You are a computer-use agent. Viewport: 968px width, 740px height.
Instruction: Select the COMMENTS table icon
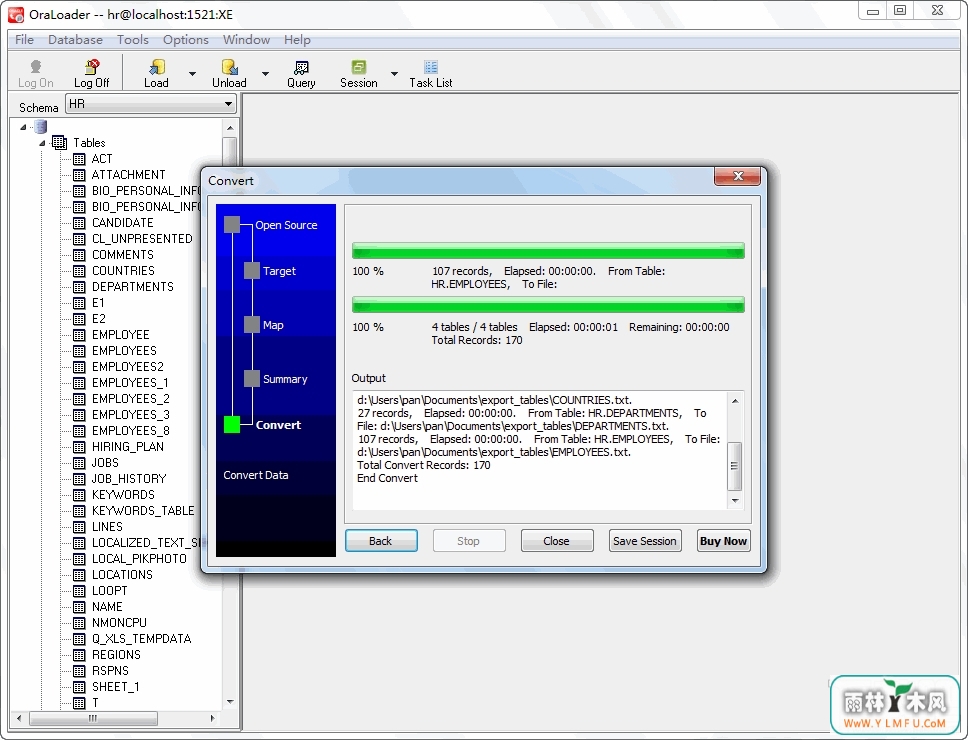[x=79, y=255]
